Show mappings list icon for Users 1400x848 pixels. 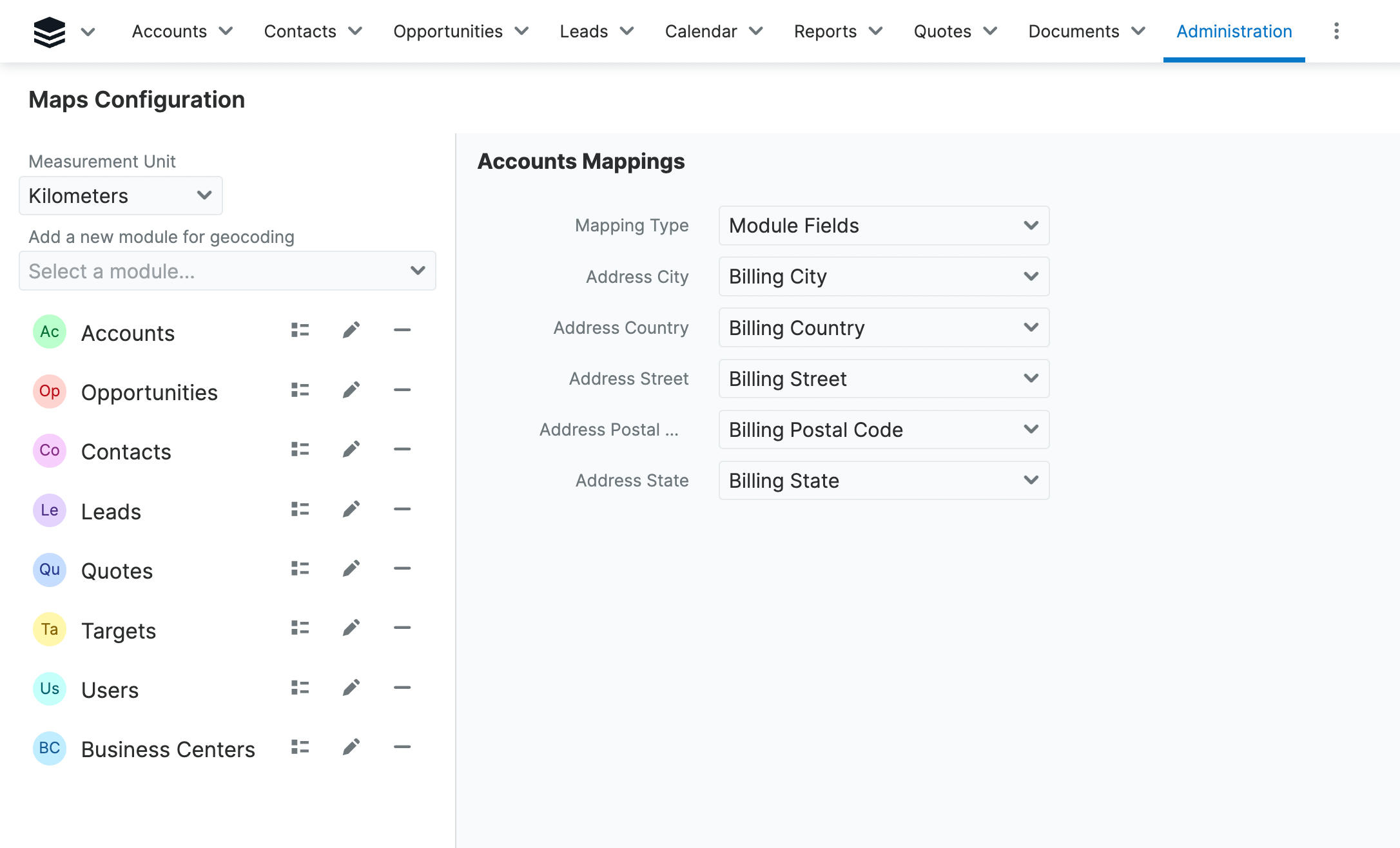click(300, 688)
